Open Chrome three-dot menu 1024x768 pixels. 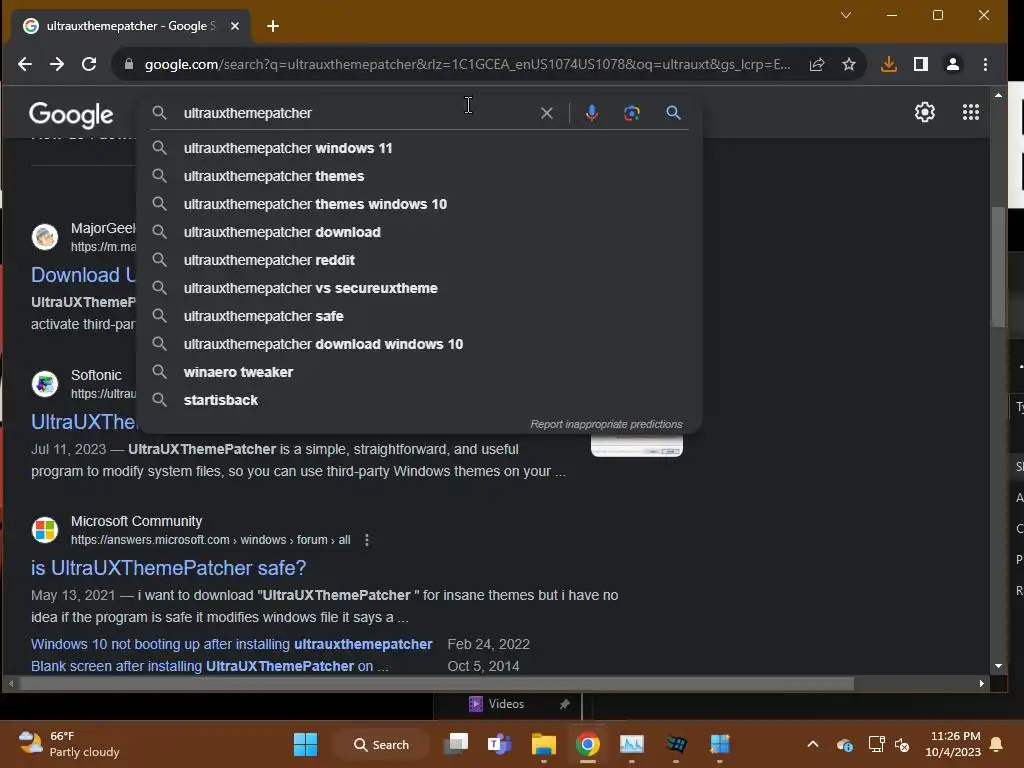pyautogui.click(x=985, y=64)
